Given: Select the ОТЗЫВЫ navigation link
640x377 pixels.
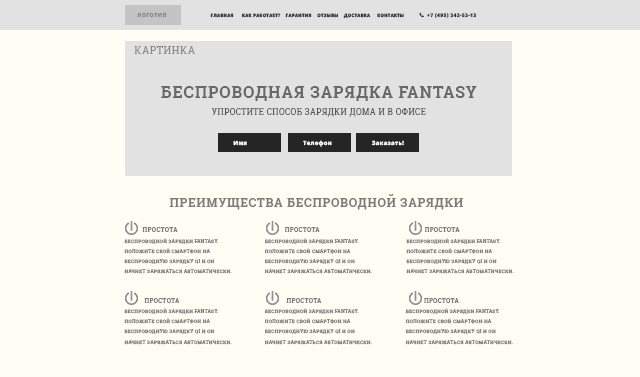Looking at the screenshot, I should point(327,16).
